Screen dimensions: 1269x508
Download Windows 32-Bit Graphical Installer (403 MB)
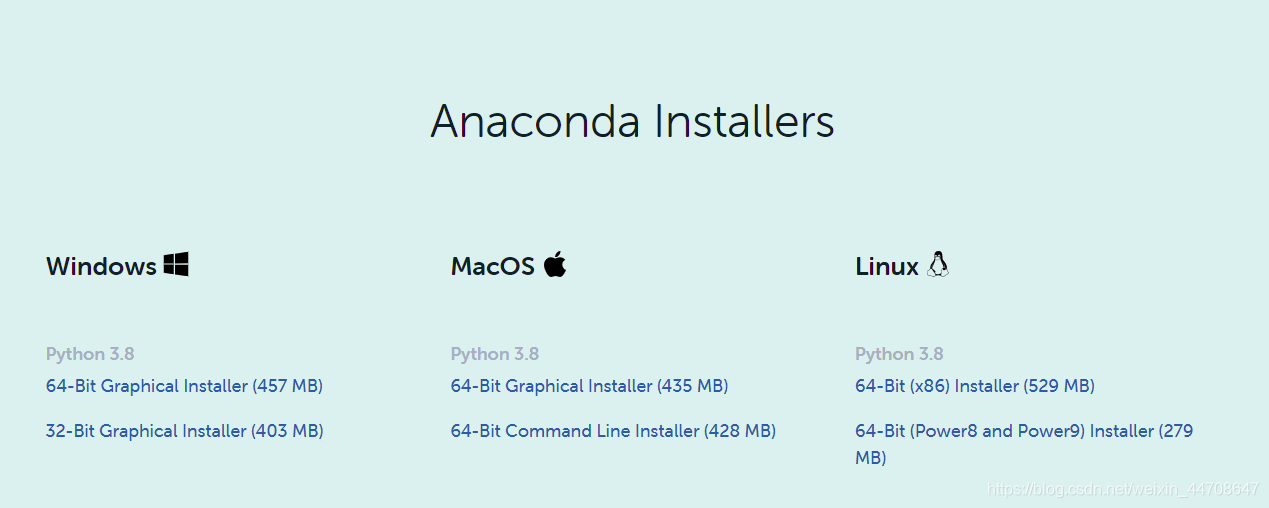[184, 431]
